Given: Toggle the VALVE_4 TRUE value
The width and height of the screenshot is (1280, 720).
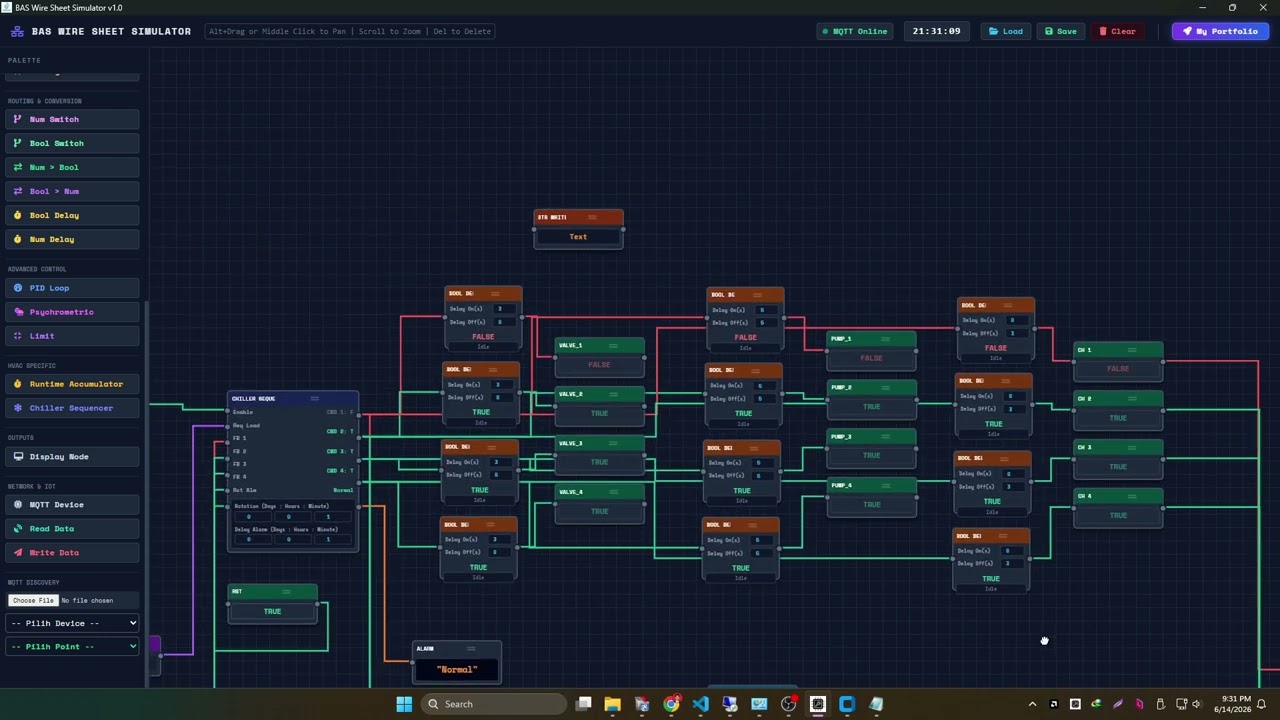Looking at the screenshot, I should [599, 511].
